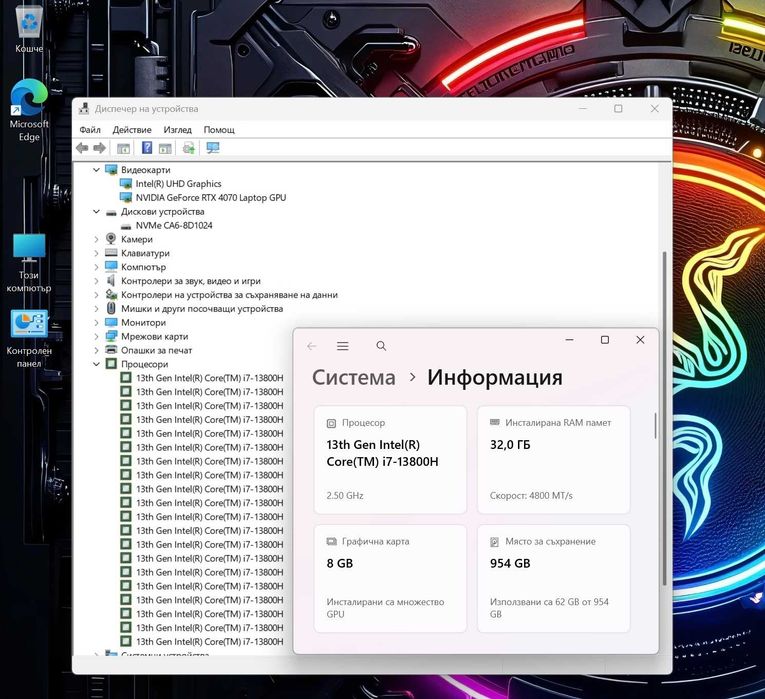765x699 pixels.
Task: Open the 'Процесор' info card
Action: [390, 459]
